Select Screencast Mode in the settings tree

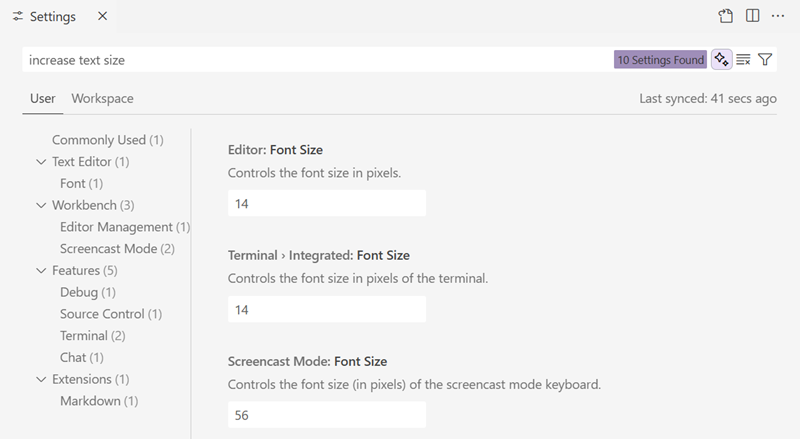116,249
